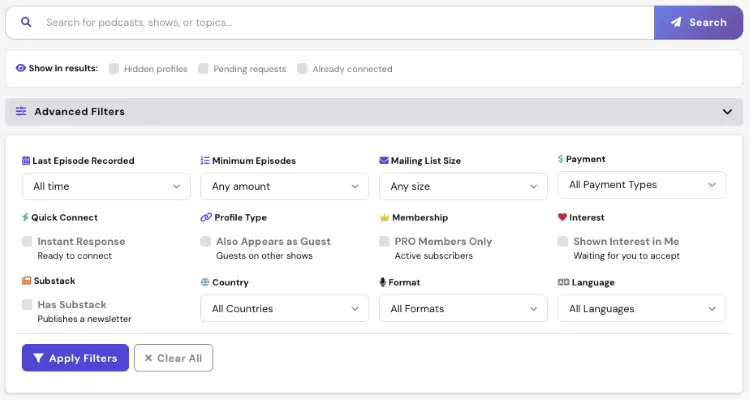Image resolution: width=750 pixels, height=400 pixels.
Task: Click the globe Country icon
Action: [205, 282]
